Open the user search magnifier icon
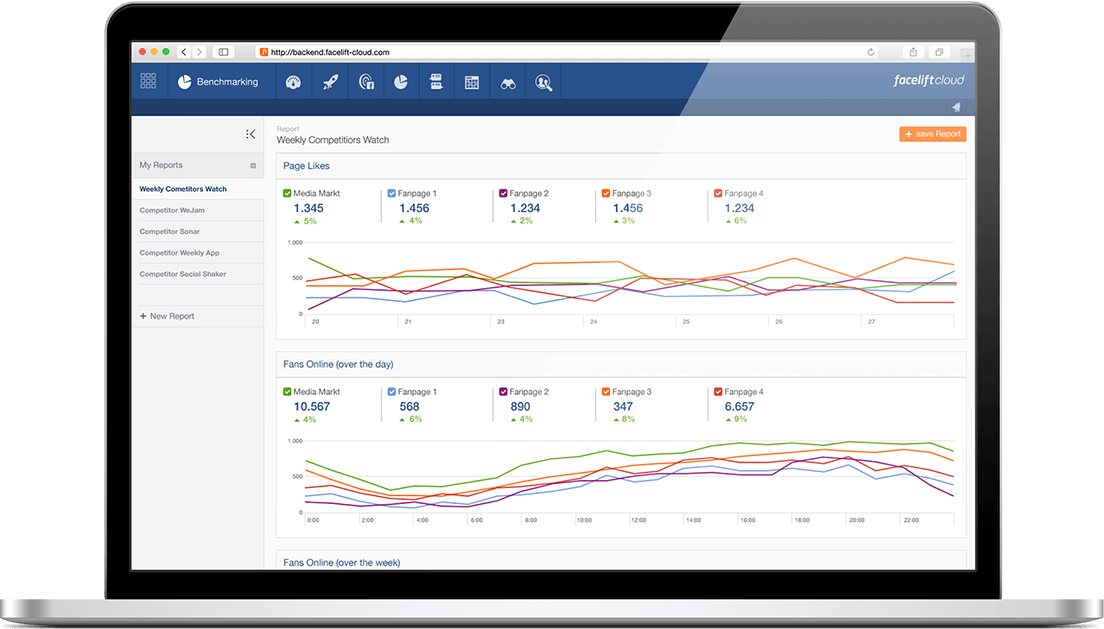Viewport: 1104px width, 629px height. [x=544, y=82]
